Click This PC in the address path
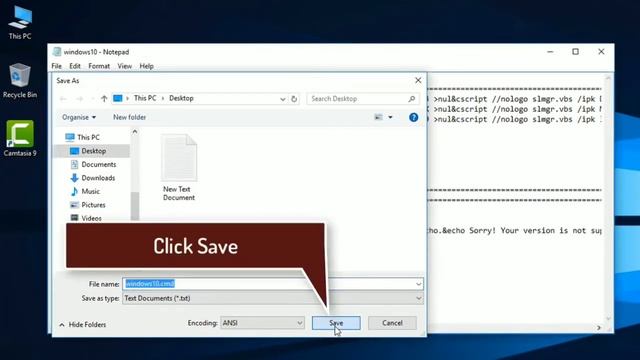Image resolution: width=640 pixels, height=360 pixels. (x=145, y=98)
